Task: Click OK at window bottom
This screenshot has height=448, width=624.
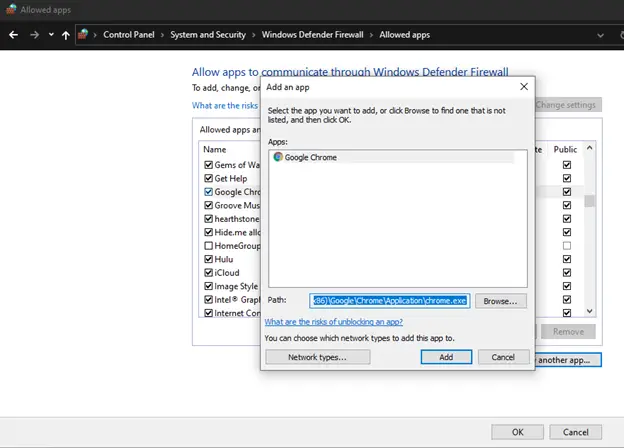Action: pyautogui.click(x=517, y=432)
